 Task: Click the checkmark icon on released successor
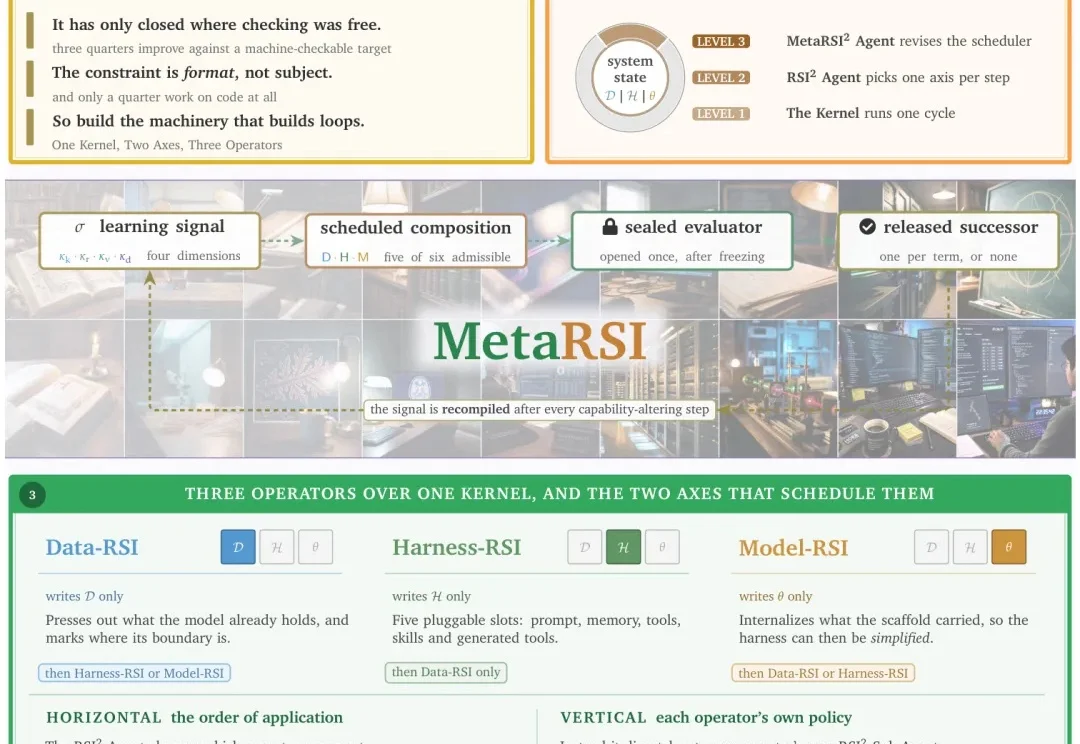867,227
